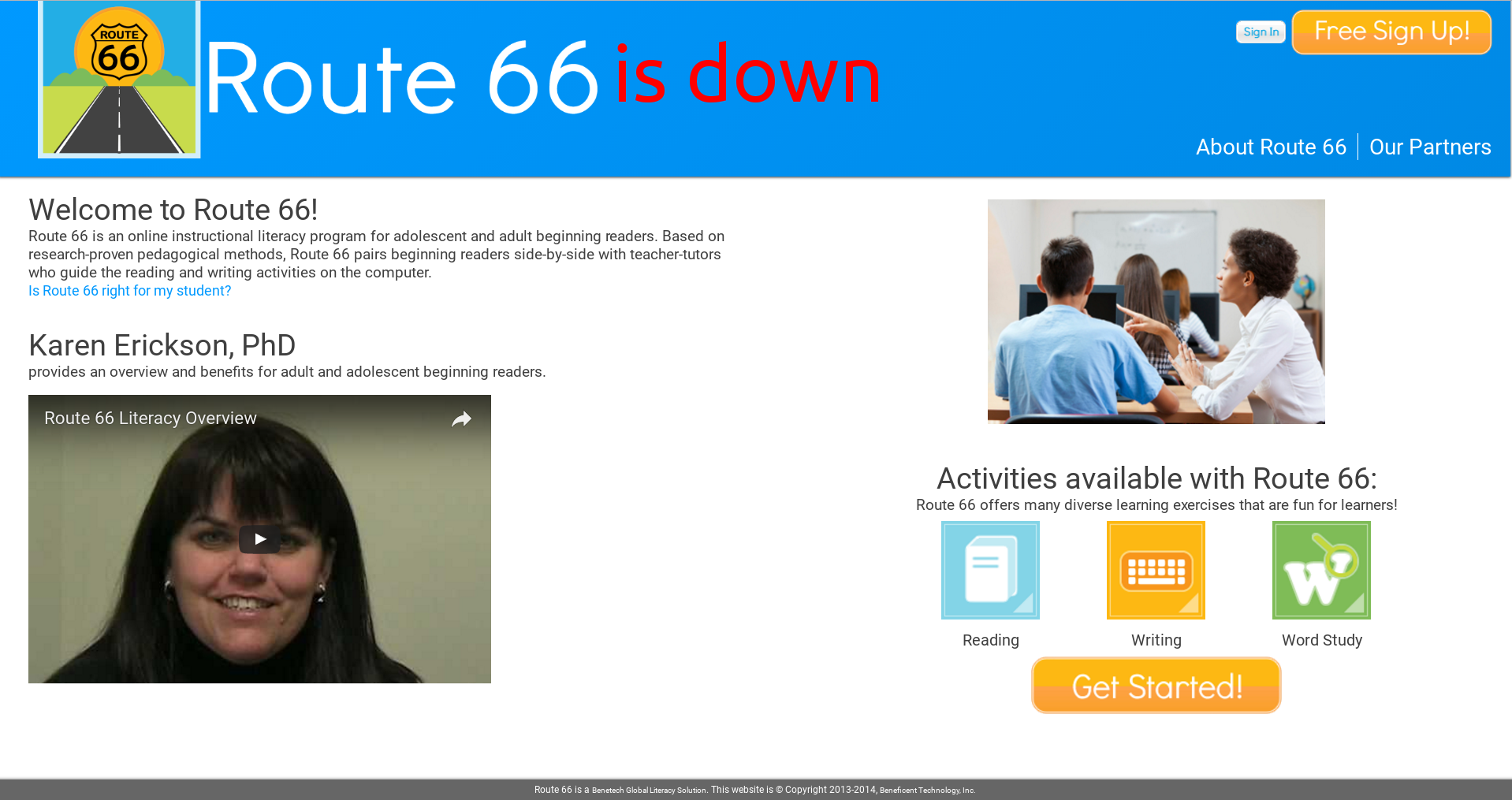1512x800 pixels.
Task: Click the 'Reading' label under the icon
Action: 990,640
